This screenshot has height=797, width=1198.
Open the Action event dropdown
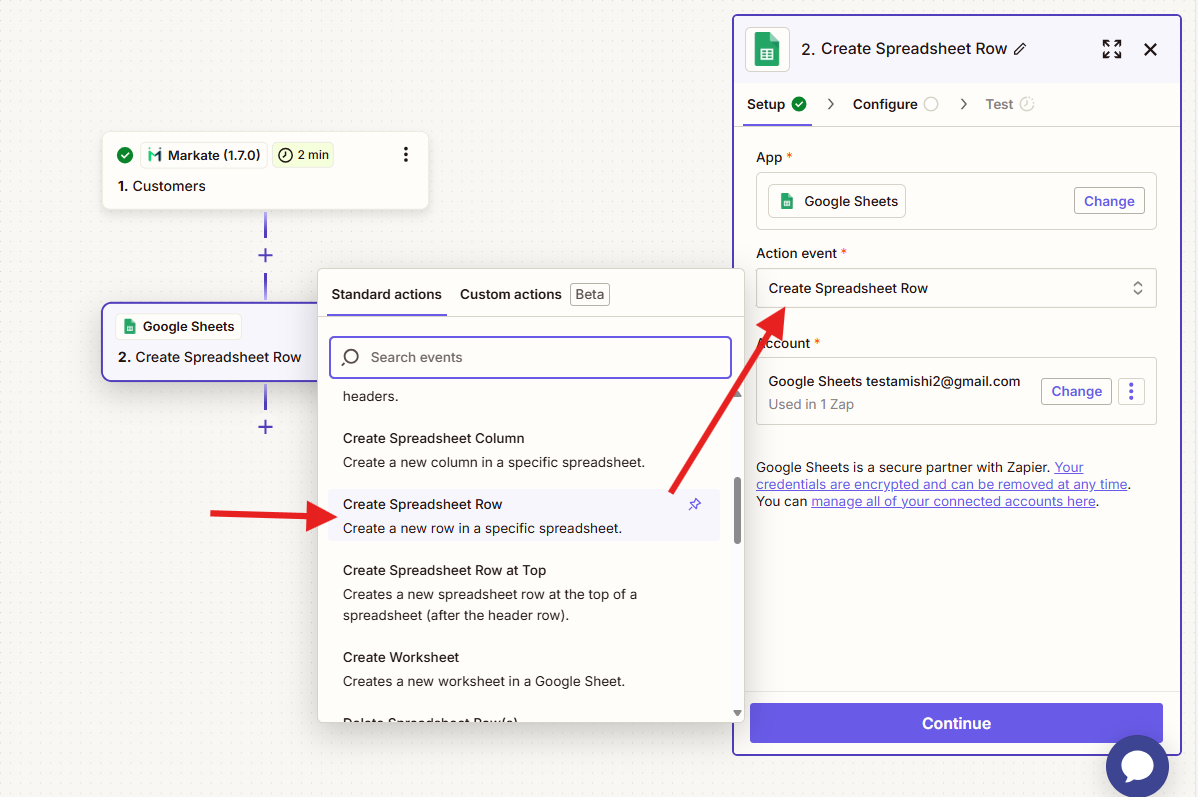point(956,288)
